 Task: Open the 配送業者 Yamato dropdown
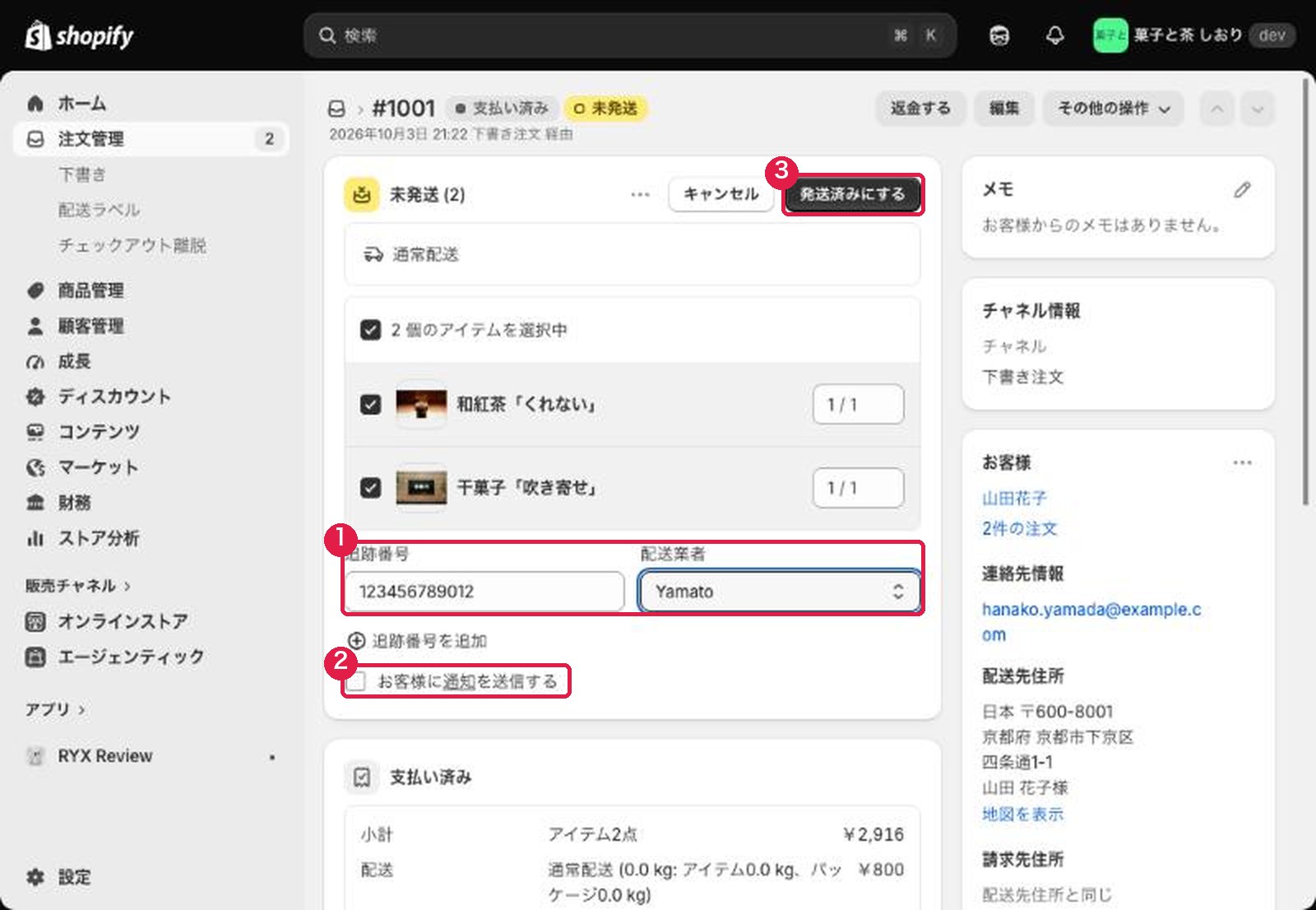click(779, 592)
